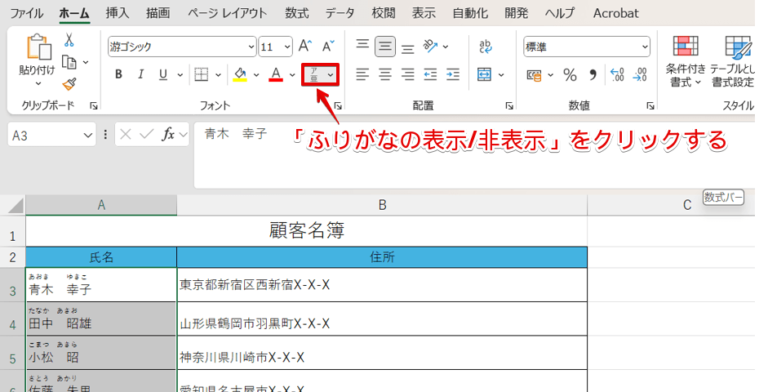Screen dimensions: 768x392
Task: Click the Bottom Align icon
Action: click(408, 48)
